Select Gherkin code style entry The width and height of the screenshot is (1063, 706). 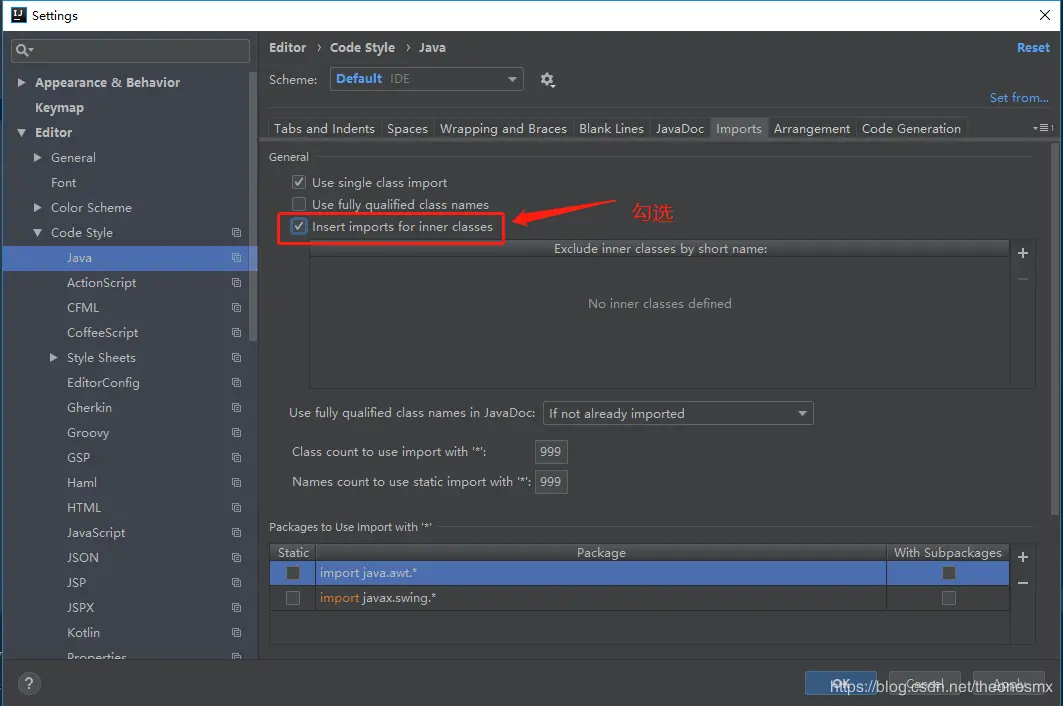click(89, 408)
